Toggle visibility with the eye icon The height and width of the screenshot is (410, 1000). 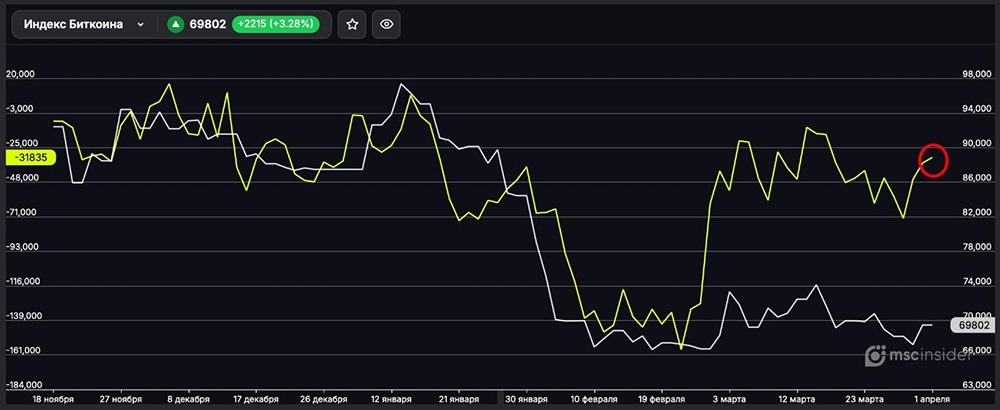pos(386,24)
